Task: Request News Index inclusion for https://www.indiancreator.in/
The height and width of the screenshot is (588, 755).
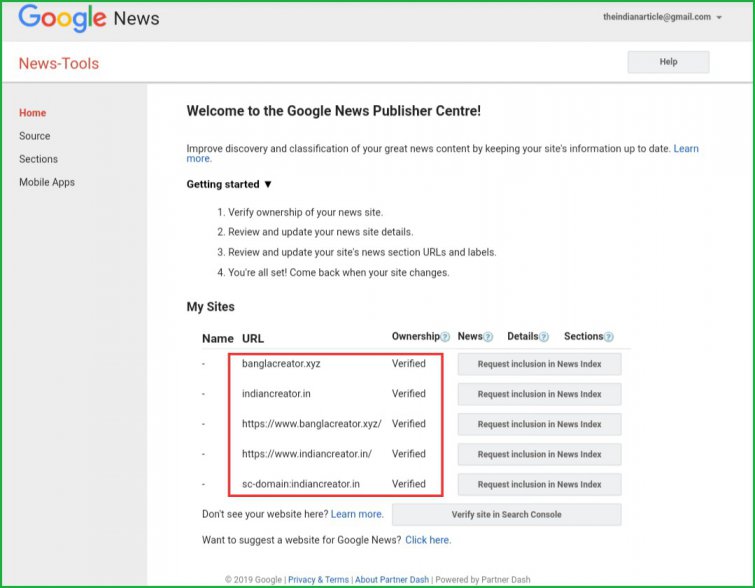Action: click(x=539, y=454)
